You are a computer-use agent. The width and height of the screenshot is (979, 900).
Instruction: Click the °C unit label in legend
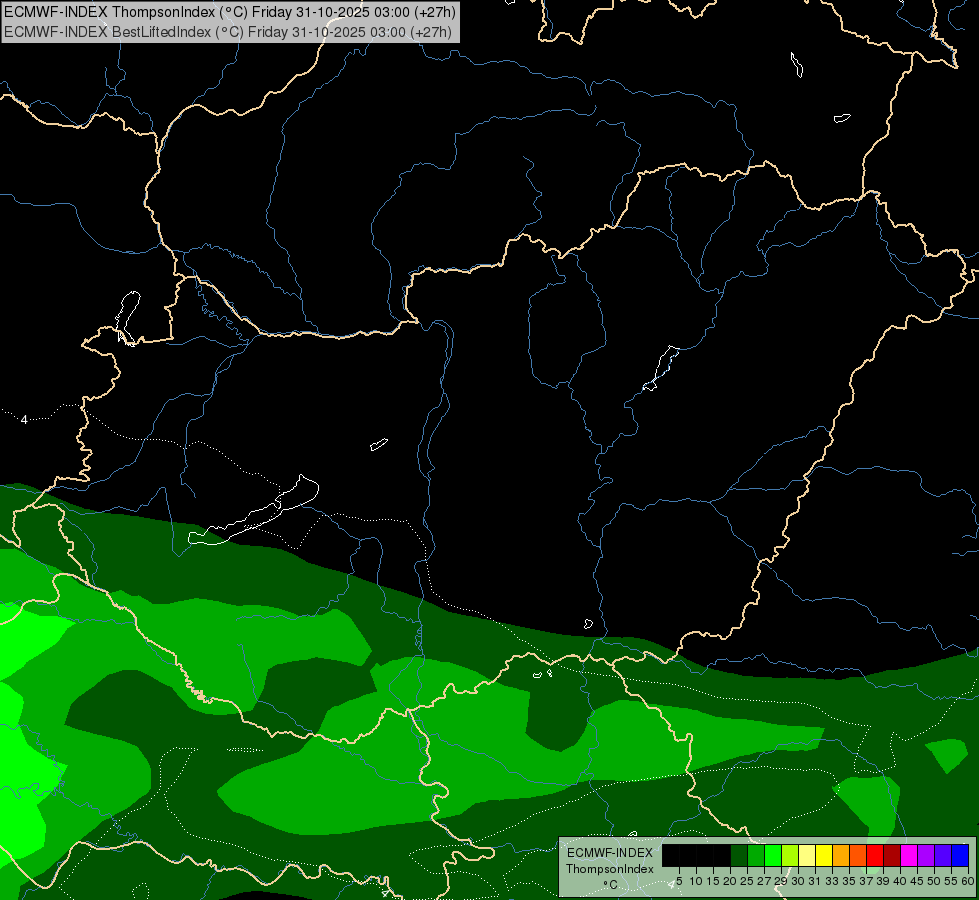[610, 884]
